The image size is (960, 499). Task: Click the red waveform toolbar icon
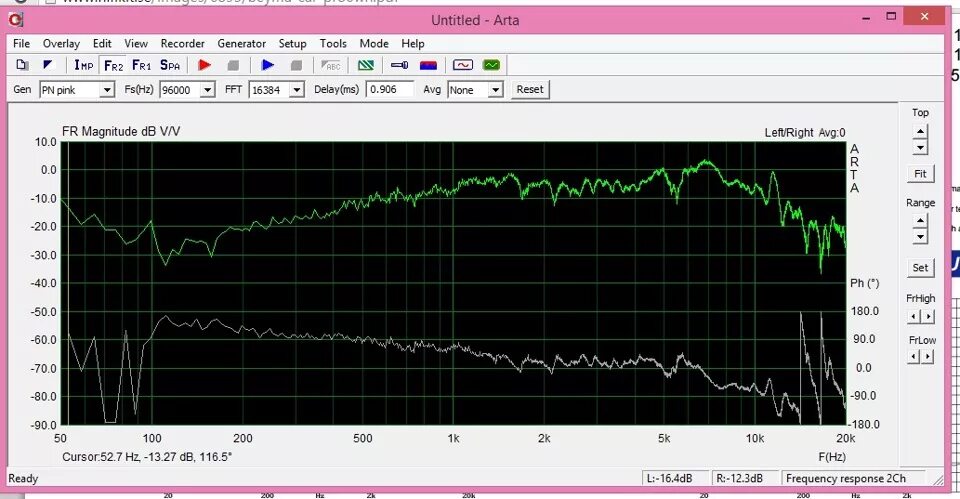point(463,65)
